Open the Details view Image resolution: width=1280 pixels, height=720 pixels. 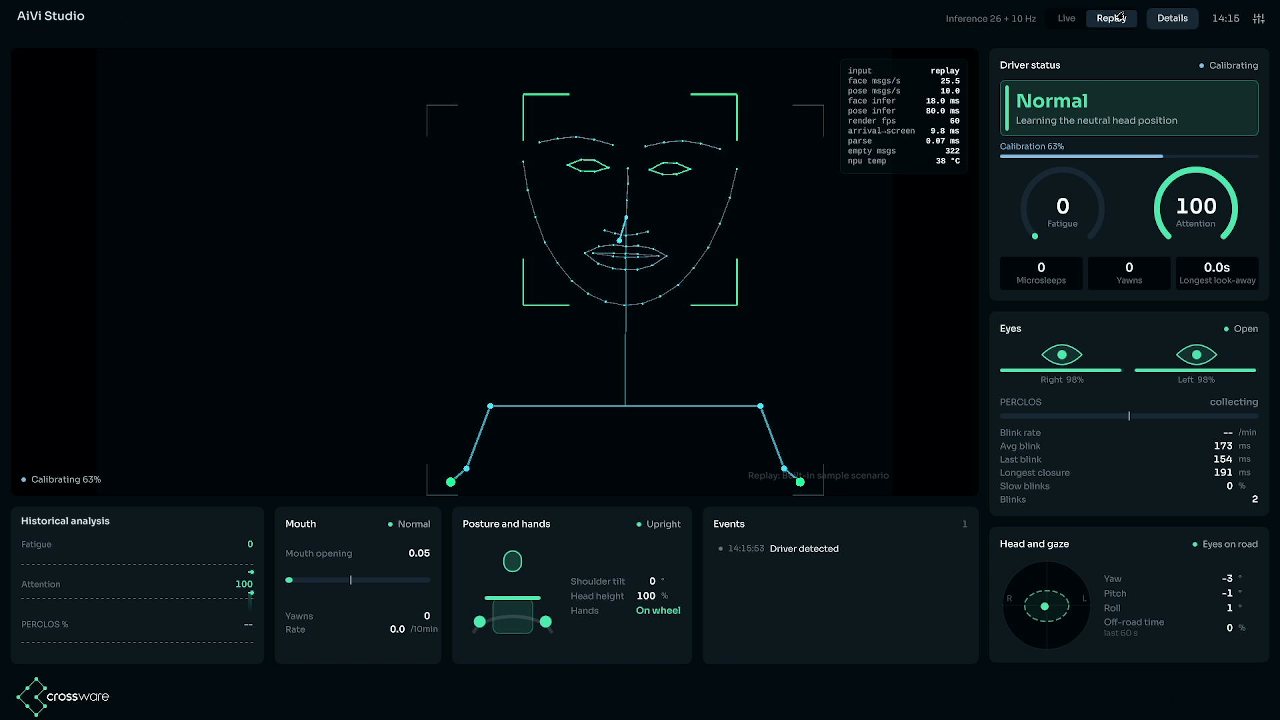point(1172,18)
